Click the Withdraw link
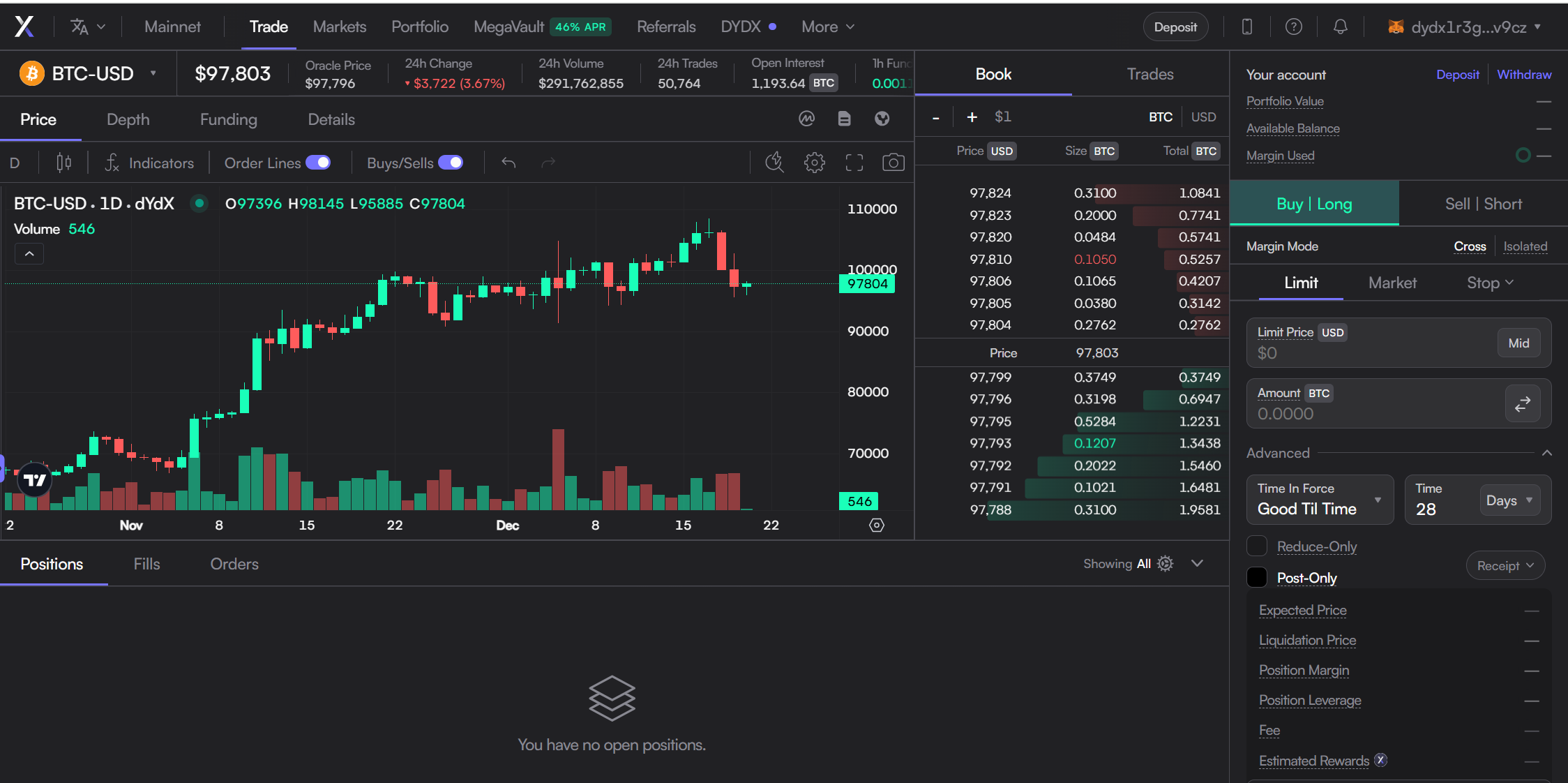The width and height of the screenshot is (1568, 783). [x=1524, y=75]
